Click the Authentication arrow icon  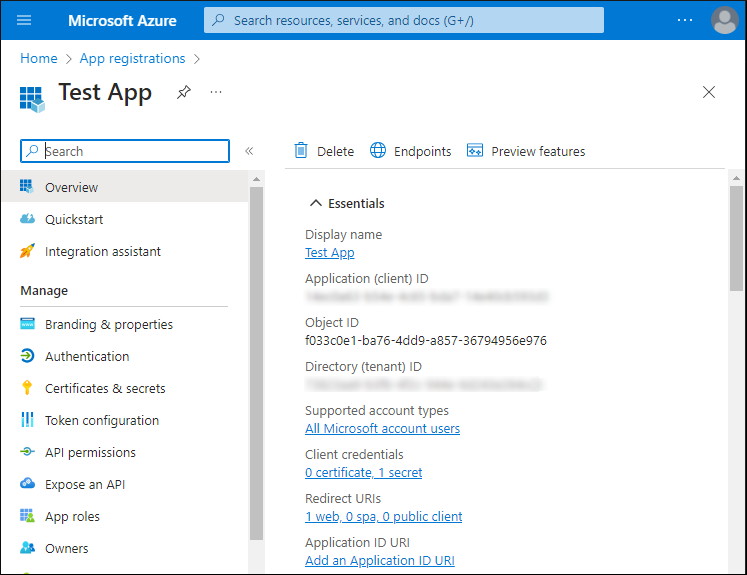tap(27, 355)
